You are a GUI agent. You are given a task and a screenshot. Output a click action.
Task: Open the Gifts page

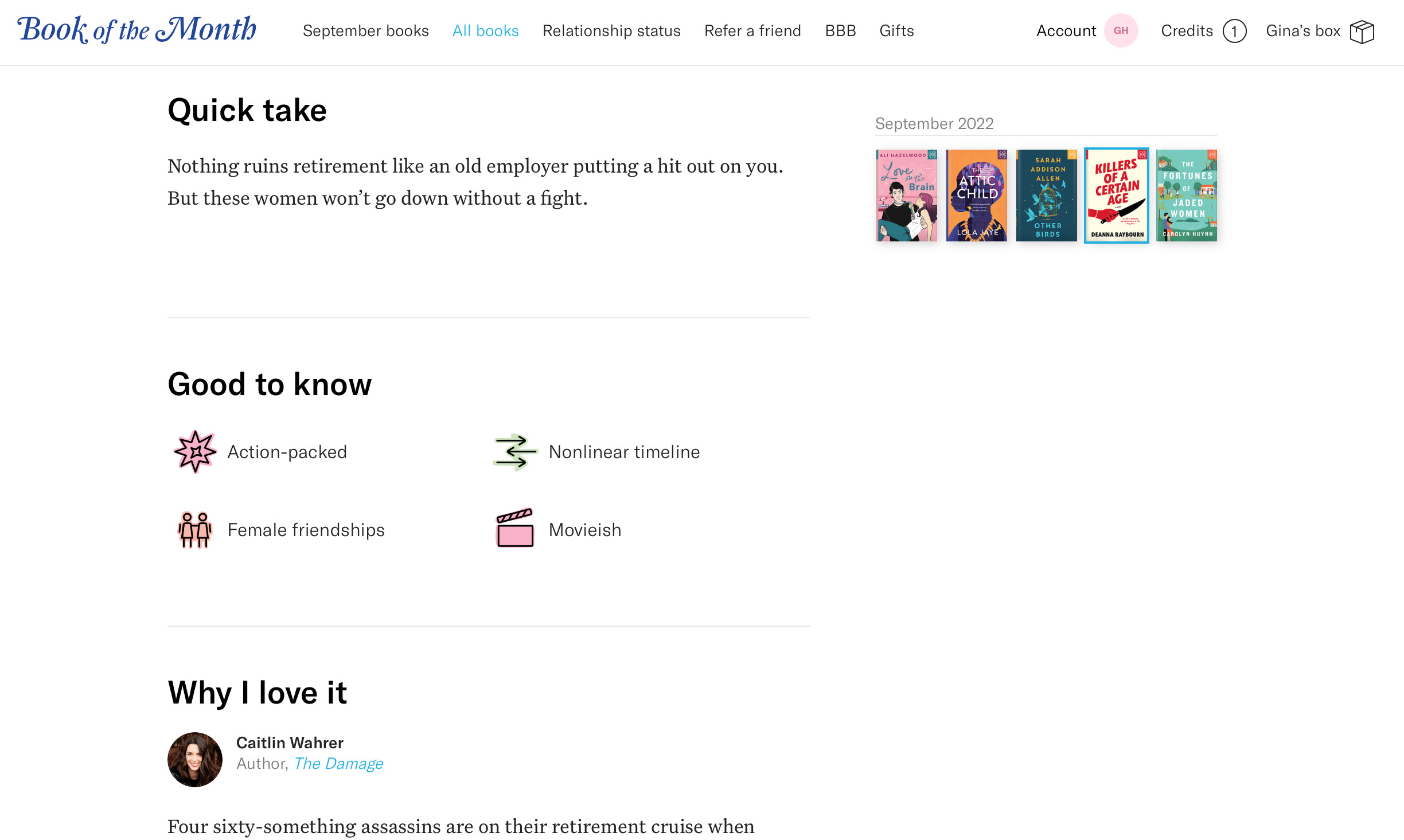point(896,31)
